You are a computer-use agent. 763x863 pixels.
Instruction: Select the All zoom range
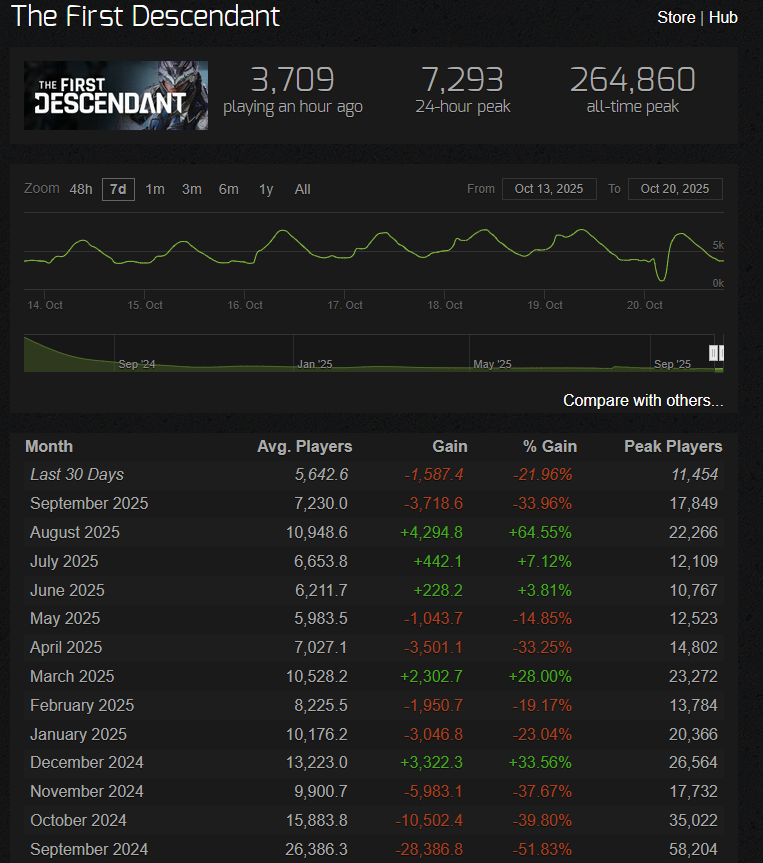coord(302,189)
